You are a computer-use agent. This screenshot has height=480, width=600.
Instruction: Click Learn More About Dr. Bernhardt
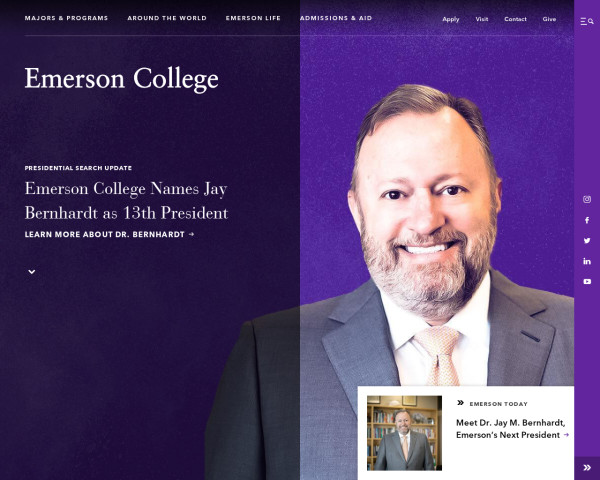[109, 234]
